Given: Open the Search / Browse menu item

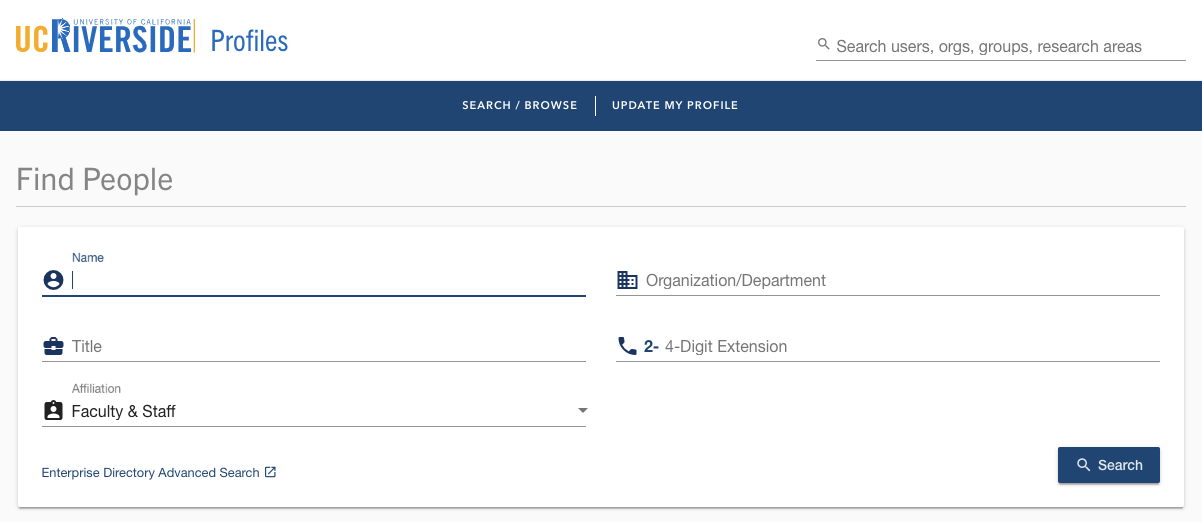Looking at the screenshot, I should (519, 105).
